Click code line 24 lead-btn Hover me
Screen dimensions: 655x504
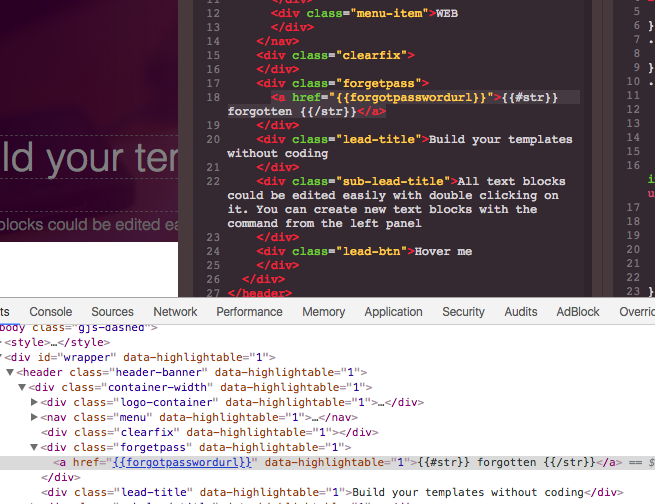click(x=364, y=251)
